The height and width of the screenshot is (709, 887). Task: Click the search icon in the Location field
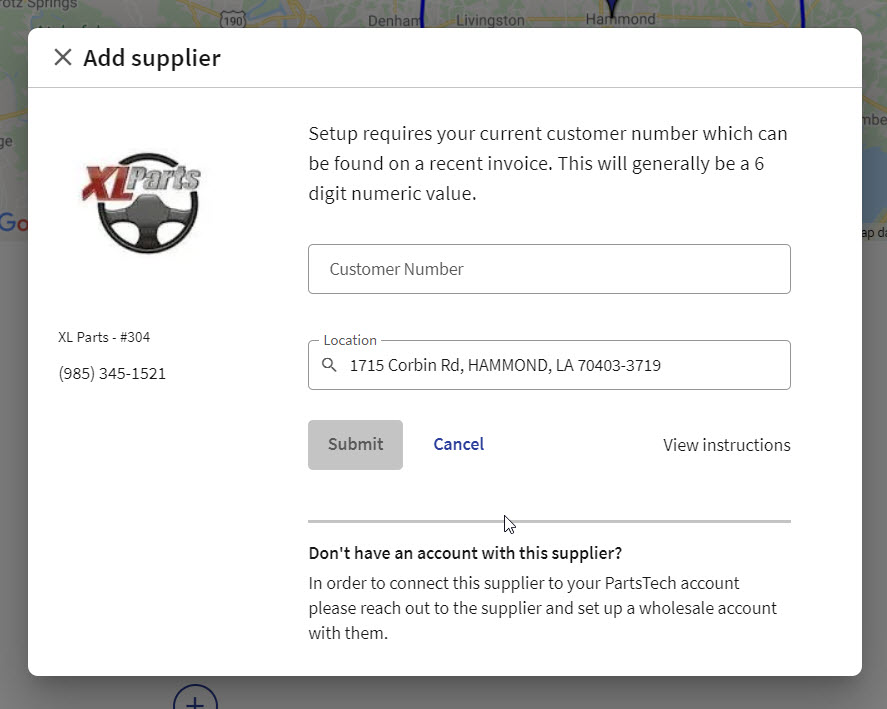(329, 364)
